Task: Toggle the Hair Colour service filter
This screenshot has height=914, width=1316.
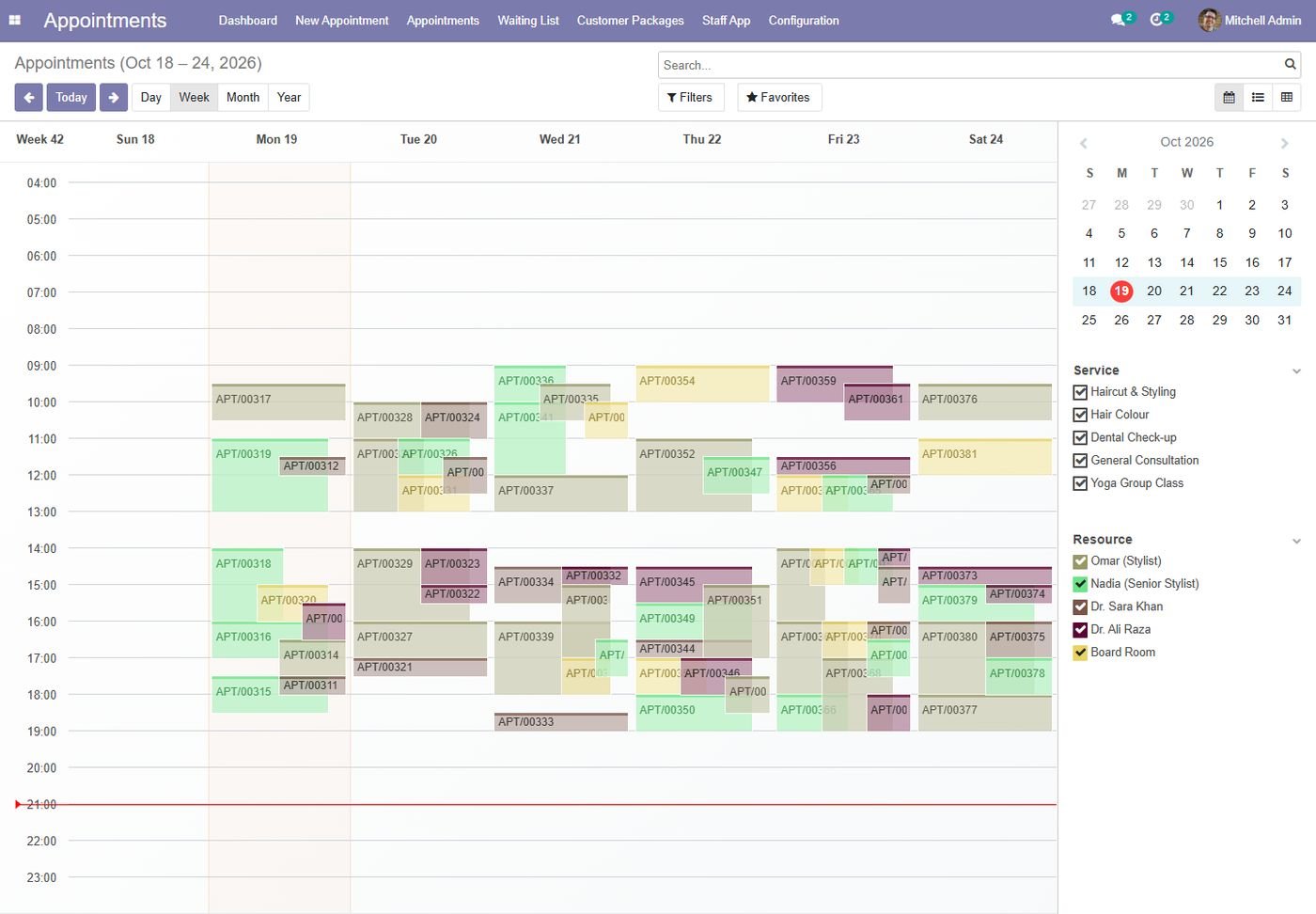Action: (1080, 415)
